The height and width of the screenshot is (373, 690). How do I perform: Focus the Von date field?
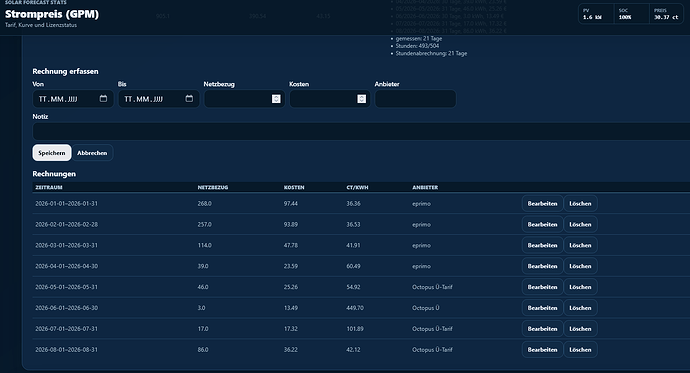point(73,99)
